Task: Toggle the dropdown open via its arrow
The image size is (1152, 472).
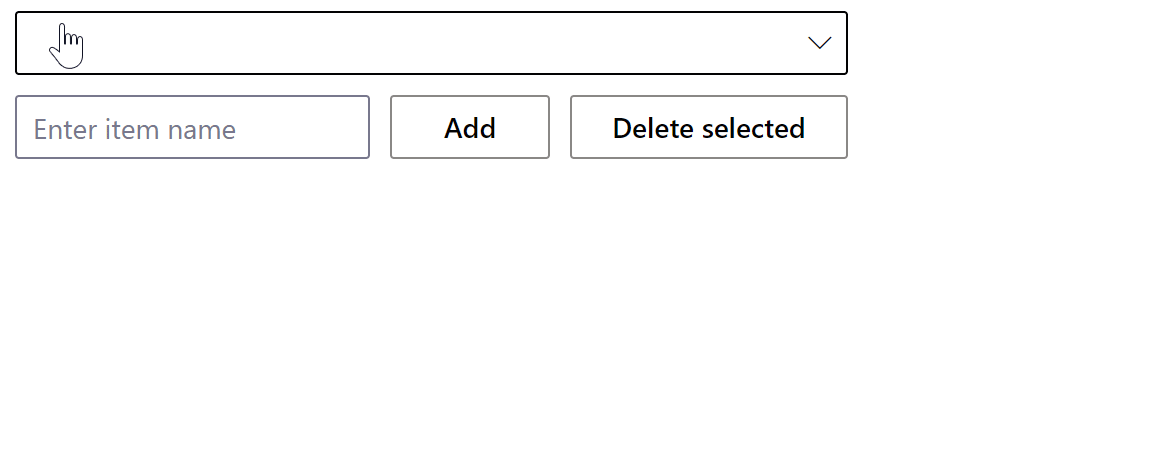Action: [819, 42]
